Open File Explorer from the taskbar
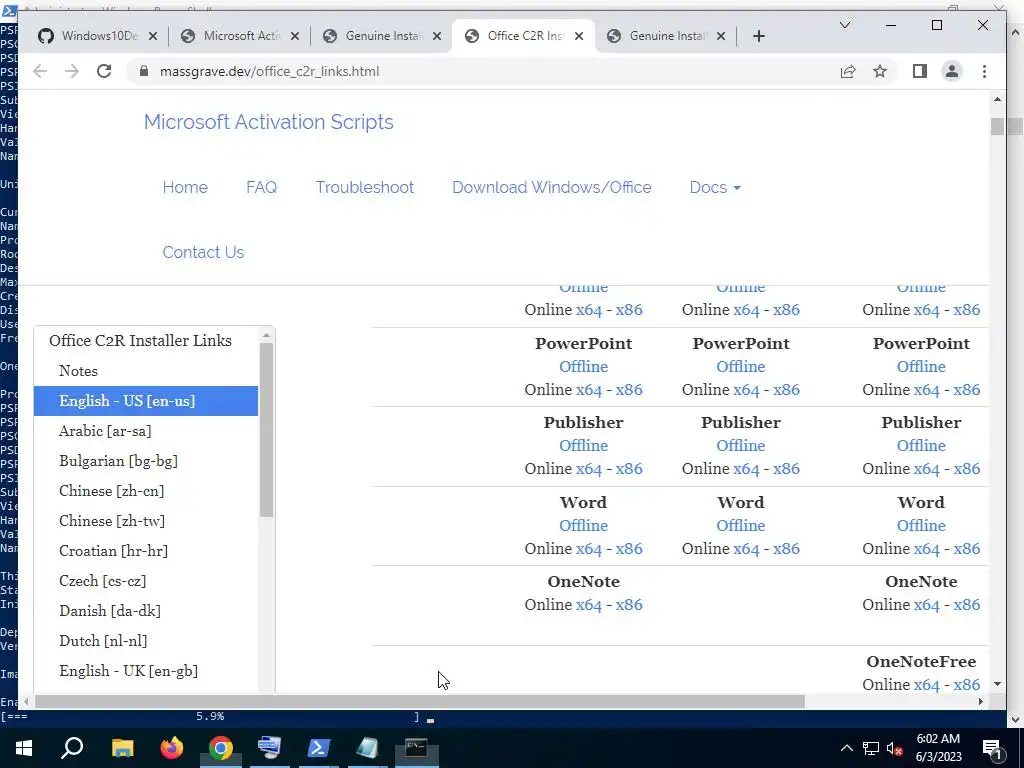 [122, 748]
